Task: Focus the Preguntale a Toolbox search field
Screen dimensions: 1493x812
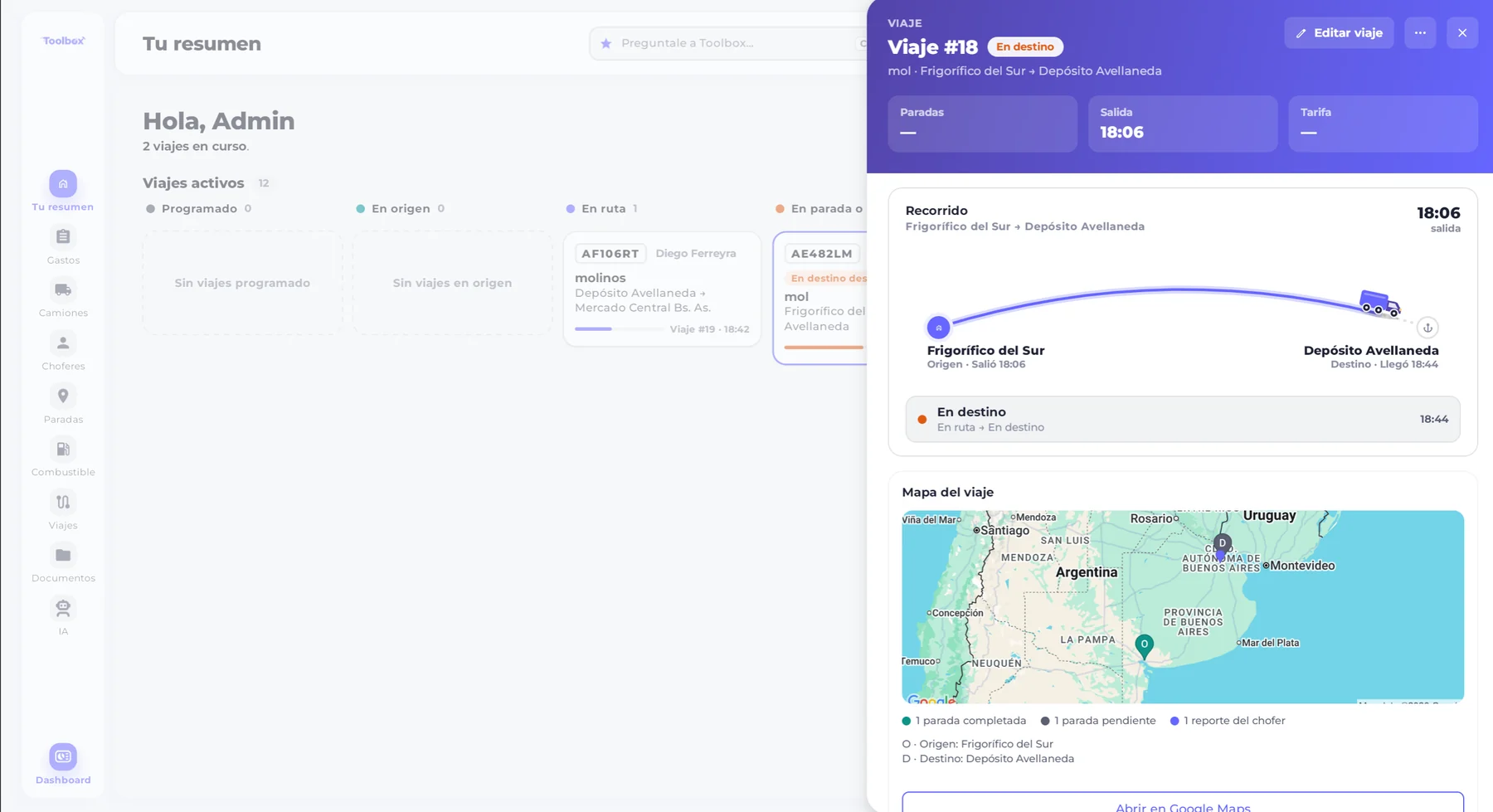Action: click(x=730, y=43)
